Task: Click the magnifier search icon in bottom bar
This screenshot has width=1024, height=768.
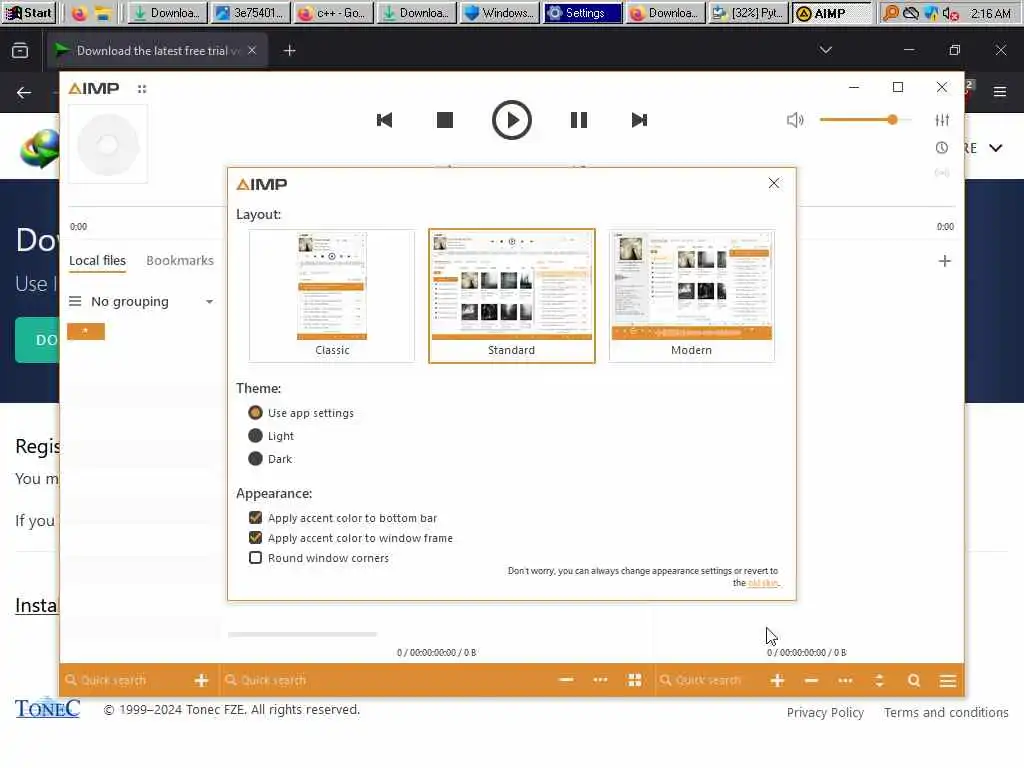Action: [x=914, y=680]
